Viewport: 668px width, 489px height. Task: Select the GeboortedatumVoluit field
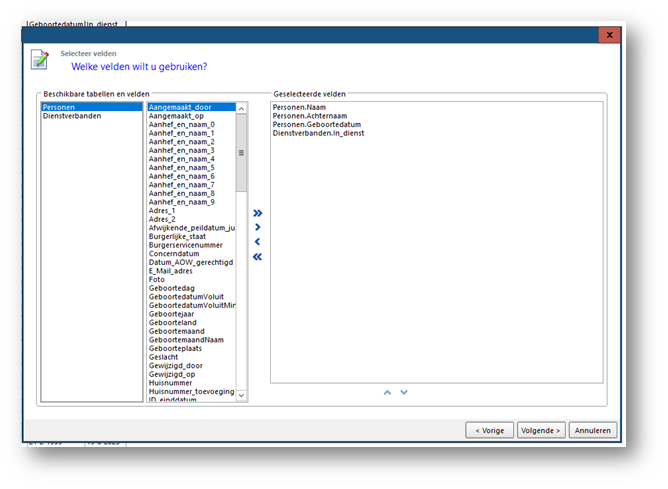[x=191, y=296]
